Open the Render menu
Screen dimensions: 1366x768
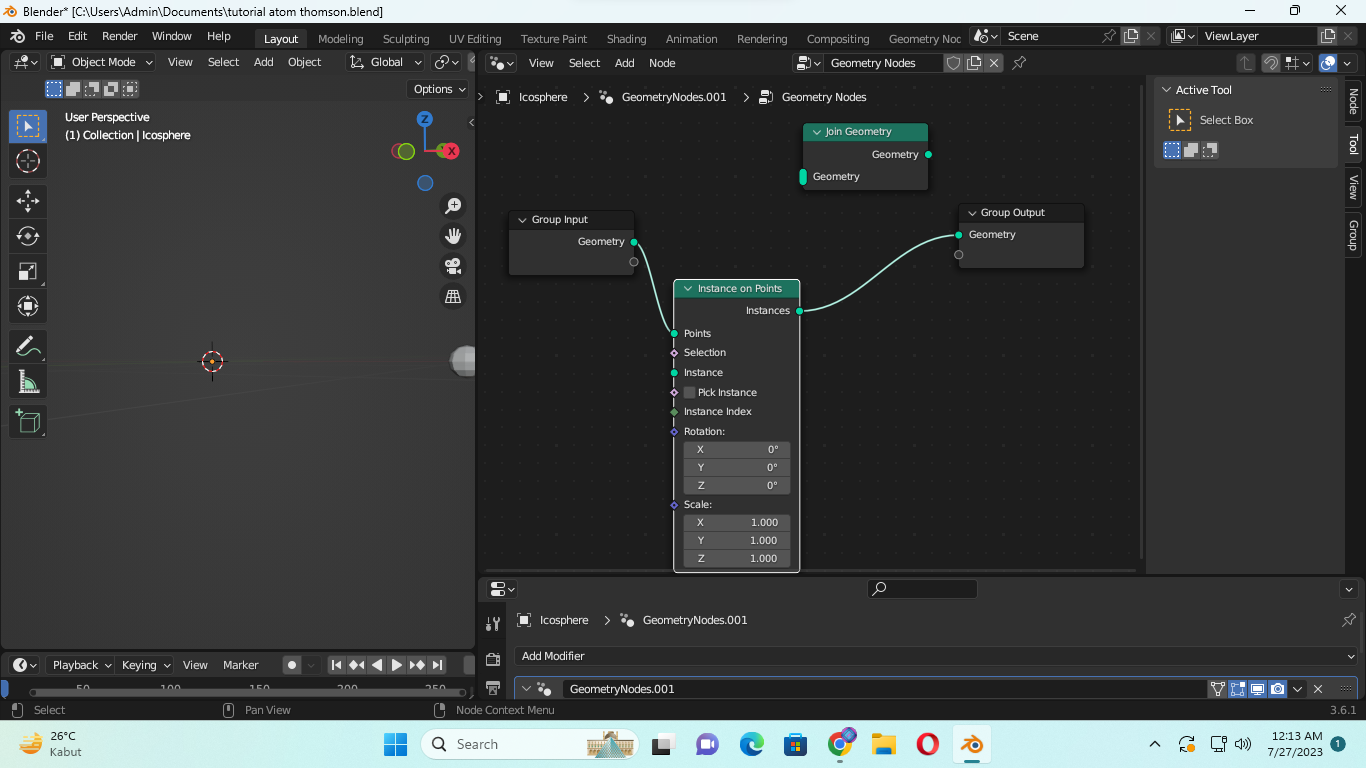tap(119, 36)
